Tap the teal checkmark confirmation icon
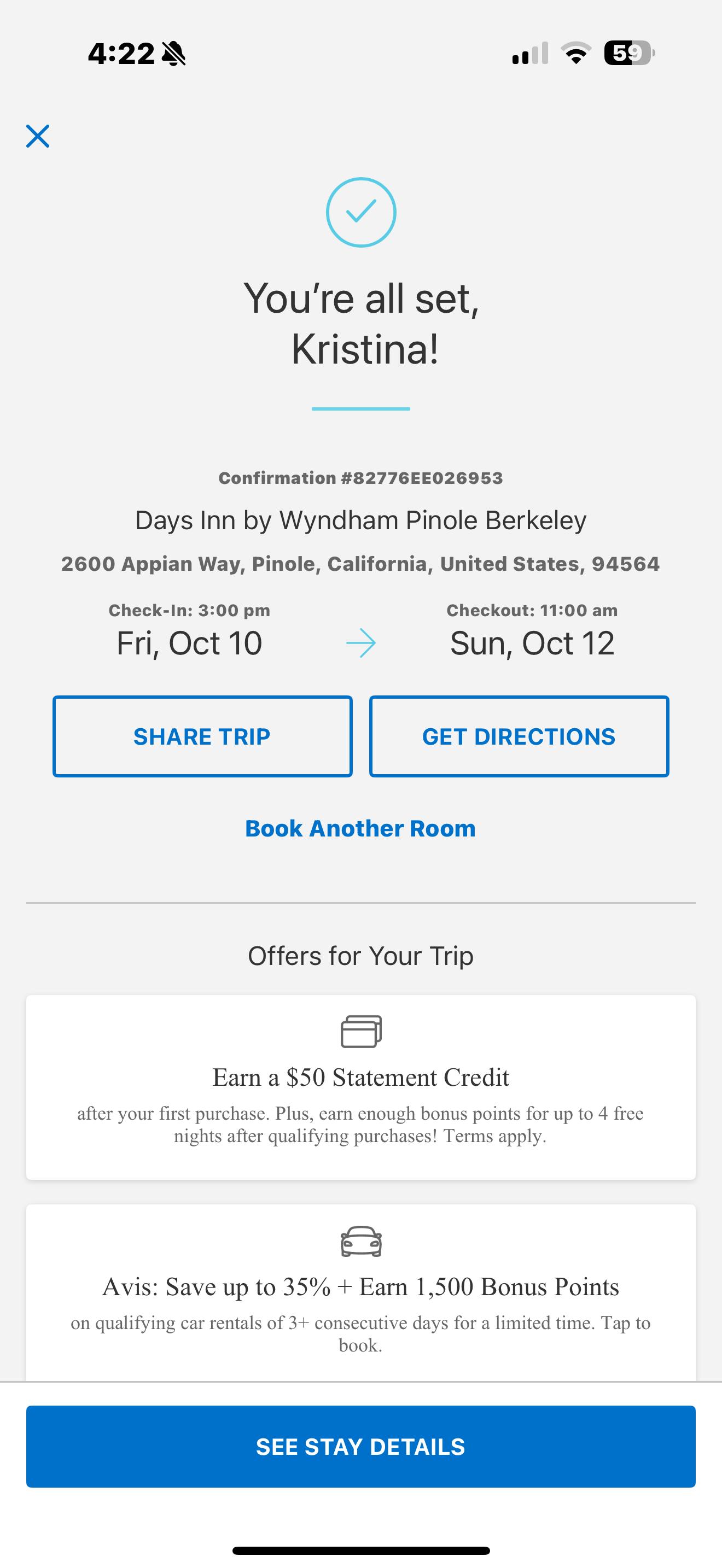 click(x=361, y=213)
